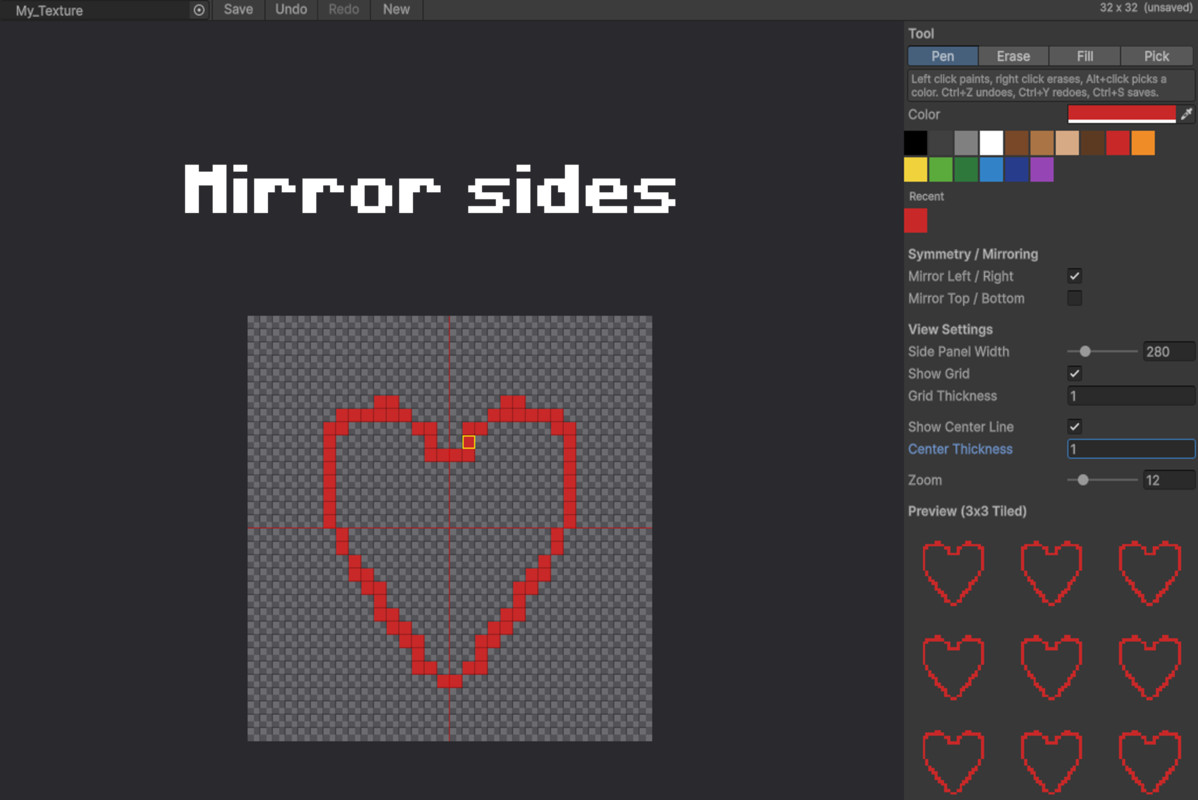
Task: Click the Side Panel Width slider handle
Action: (x=1085, y=351)
